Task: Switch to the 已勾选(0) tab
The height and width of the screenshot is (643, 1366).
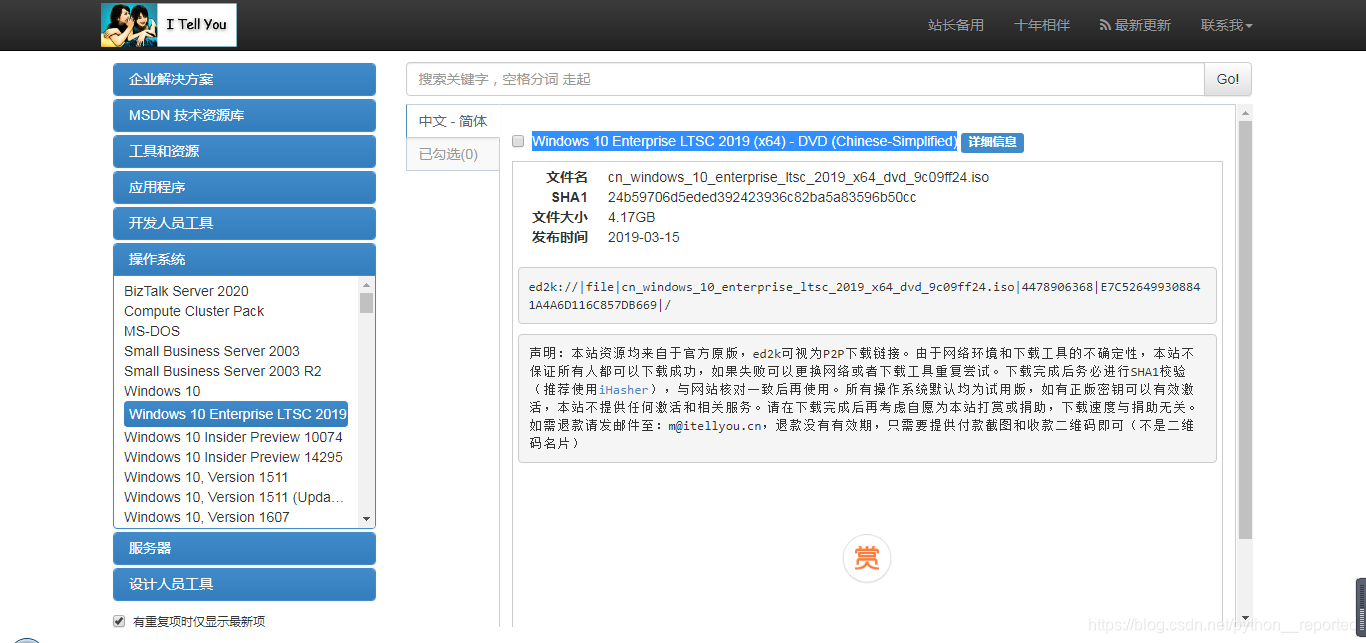Action: pos(453,154)
